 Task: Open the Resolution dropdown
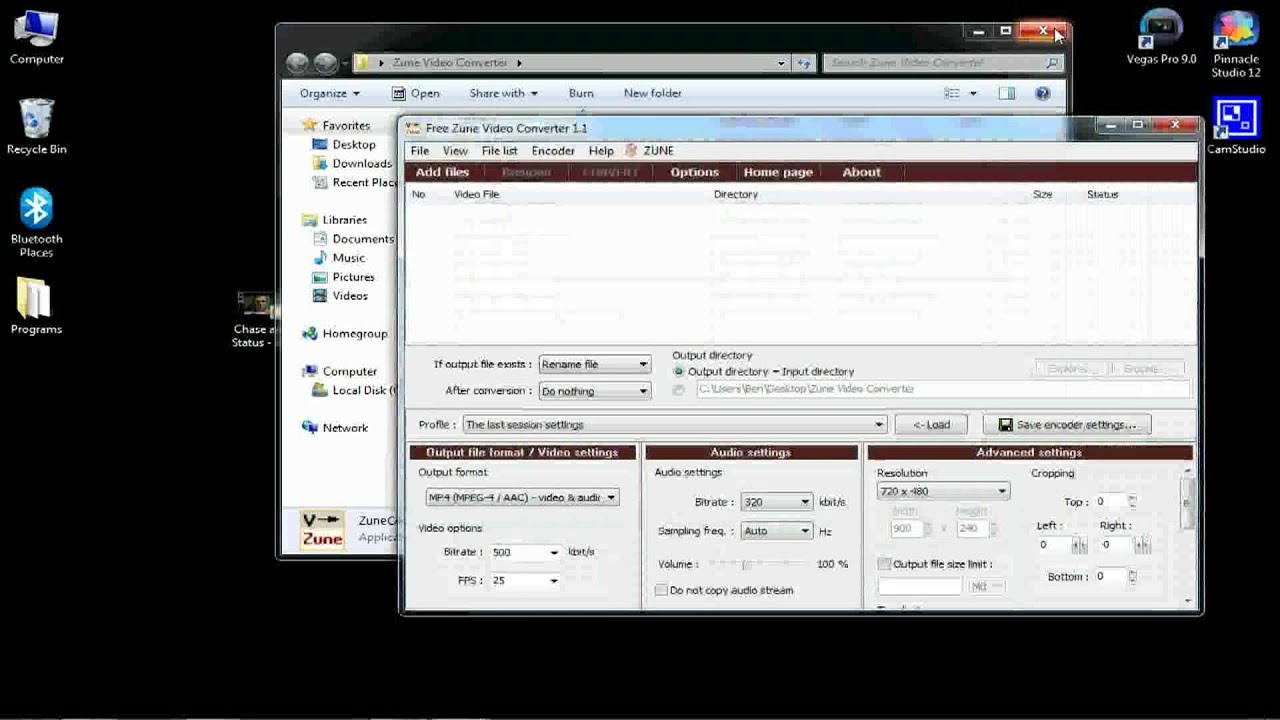[943, 491]
